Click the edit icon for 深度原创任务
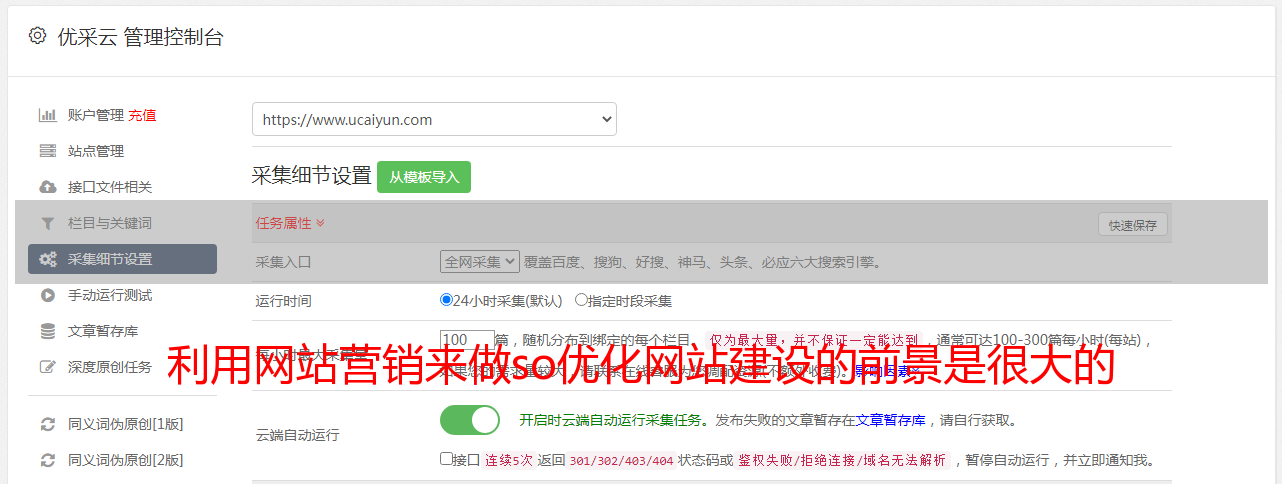1282x484 pixels. click(47, 367)
